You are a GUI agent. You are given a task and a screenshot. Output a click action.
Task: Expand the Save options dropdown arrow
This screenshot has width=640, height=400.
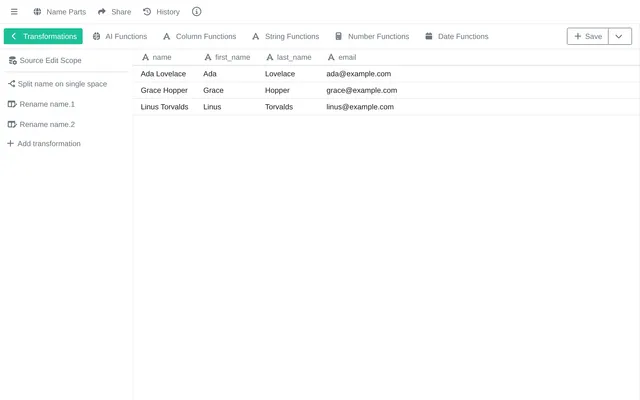pos(619,36)
